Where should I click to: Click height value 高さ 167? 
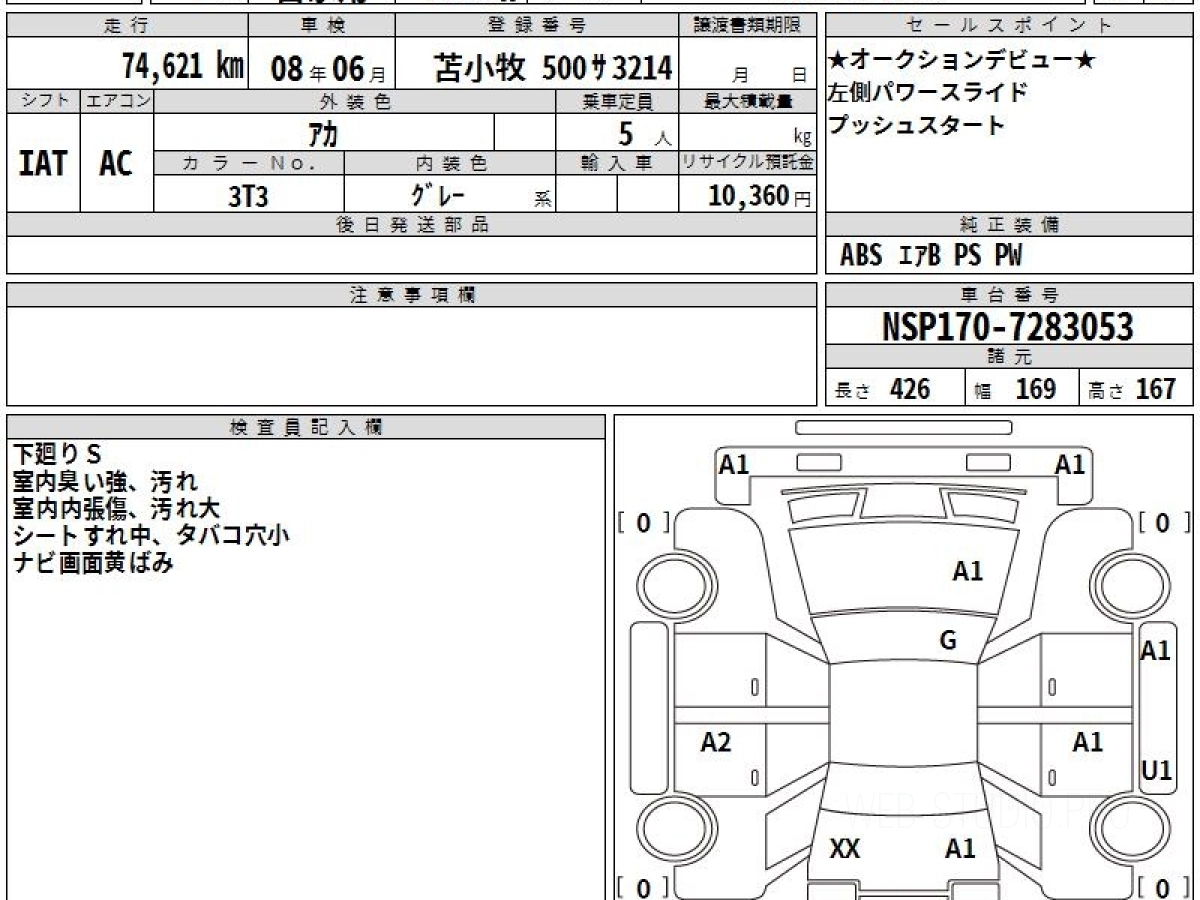click(1133, 389)
